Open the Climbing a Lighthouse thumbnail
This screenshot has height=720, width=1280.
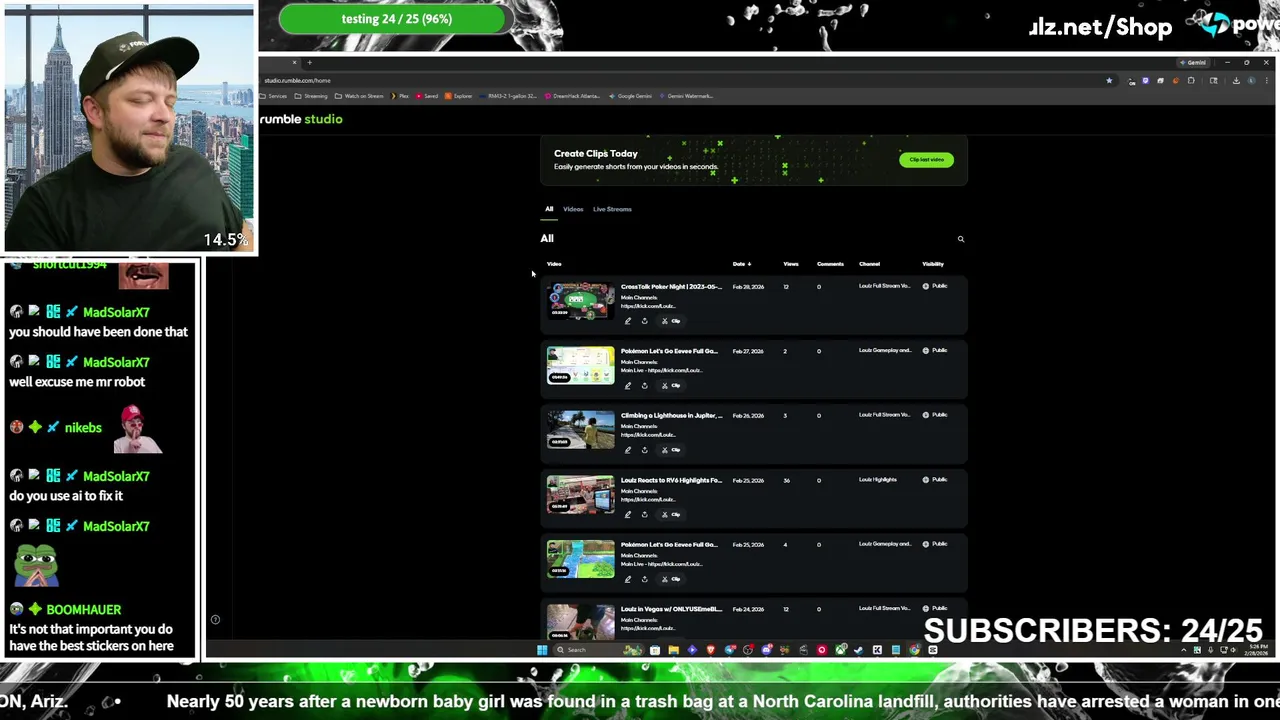pyautogui.click(x=581, y=430)
